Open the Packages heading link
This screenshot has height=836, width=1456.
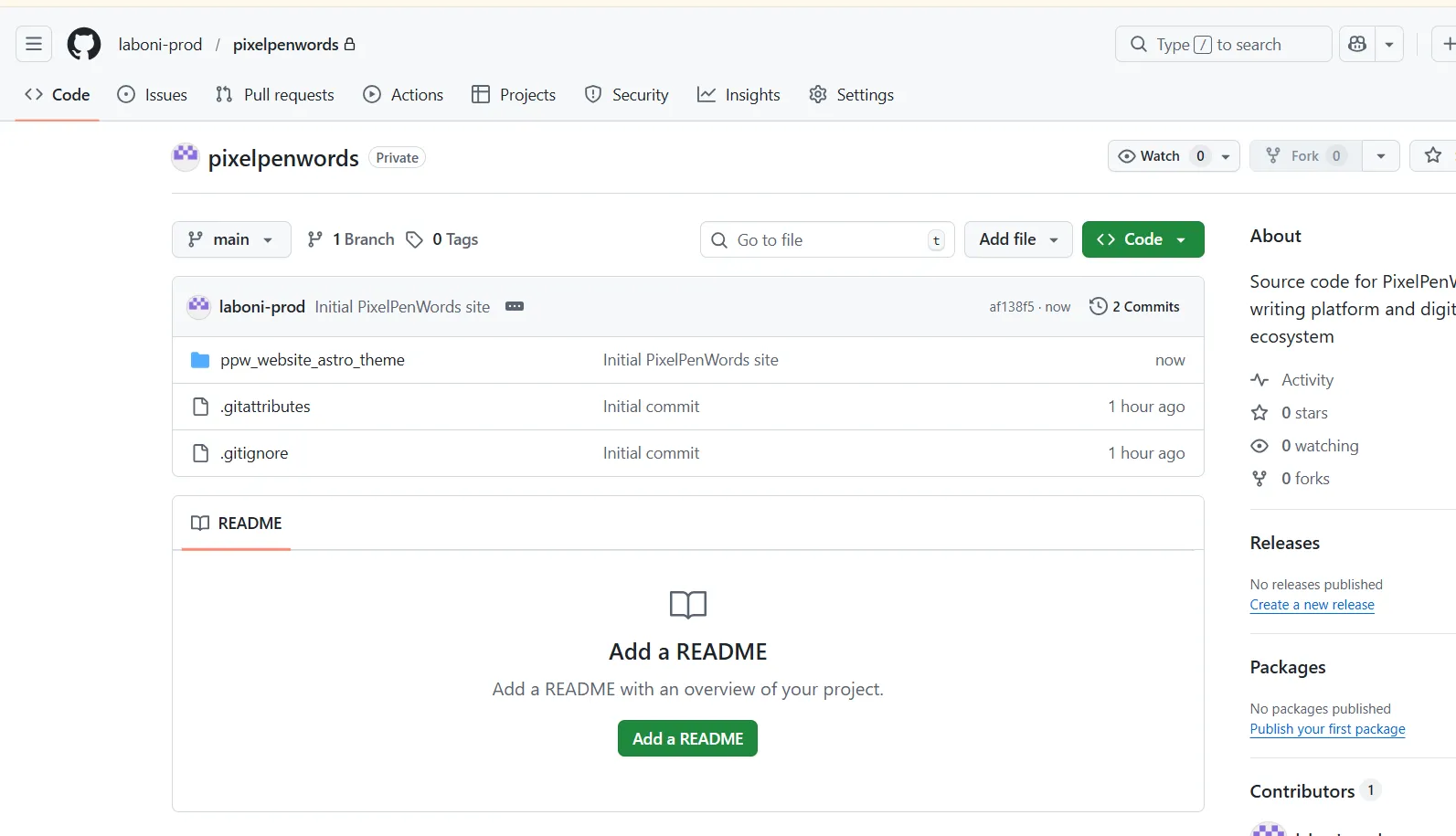(x=1288, y=667)
